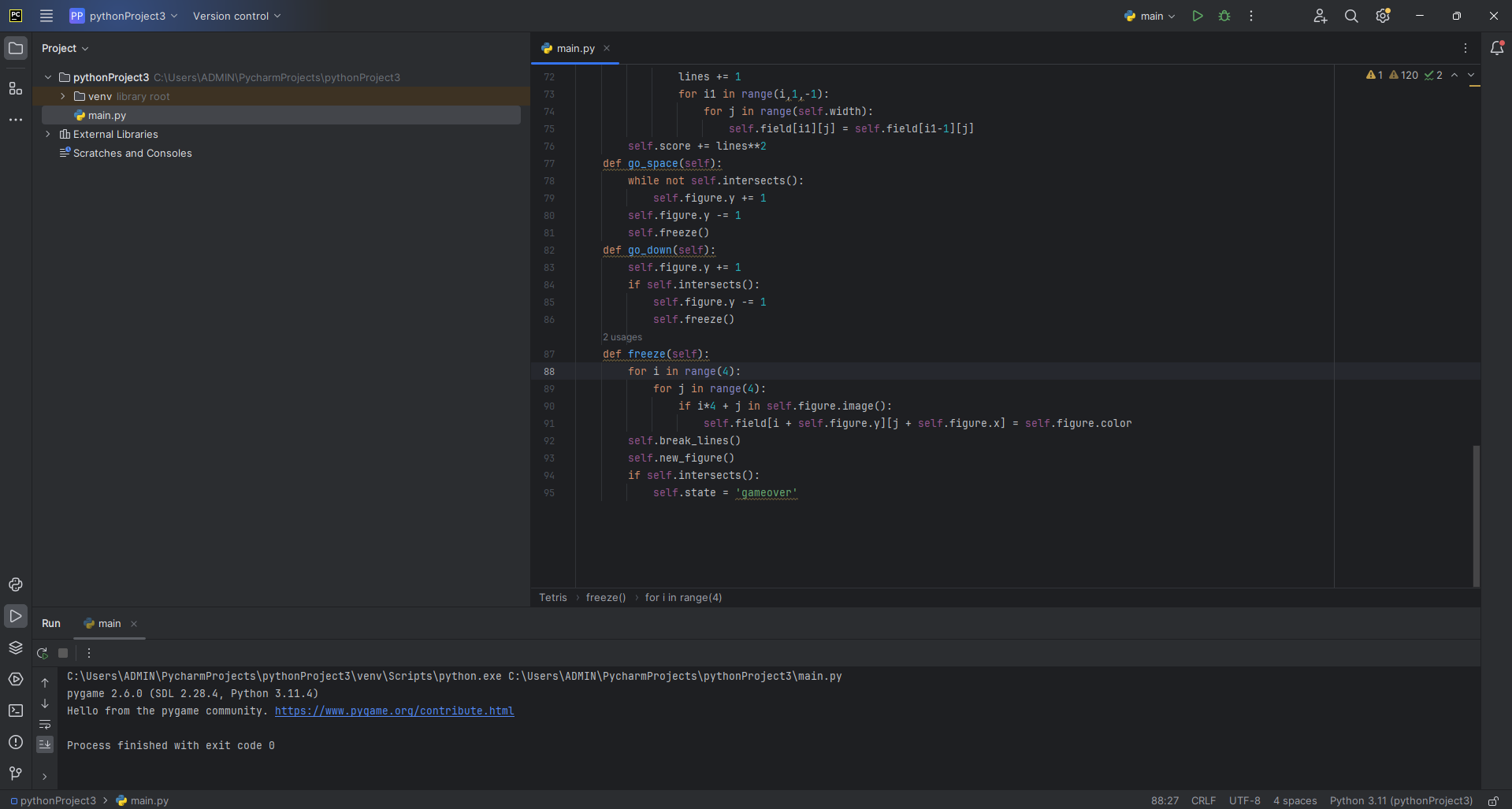Open the Project tool window icon

pos(16,48)
